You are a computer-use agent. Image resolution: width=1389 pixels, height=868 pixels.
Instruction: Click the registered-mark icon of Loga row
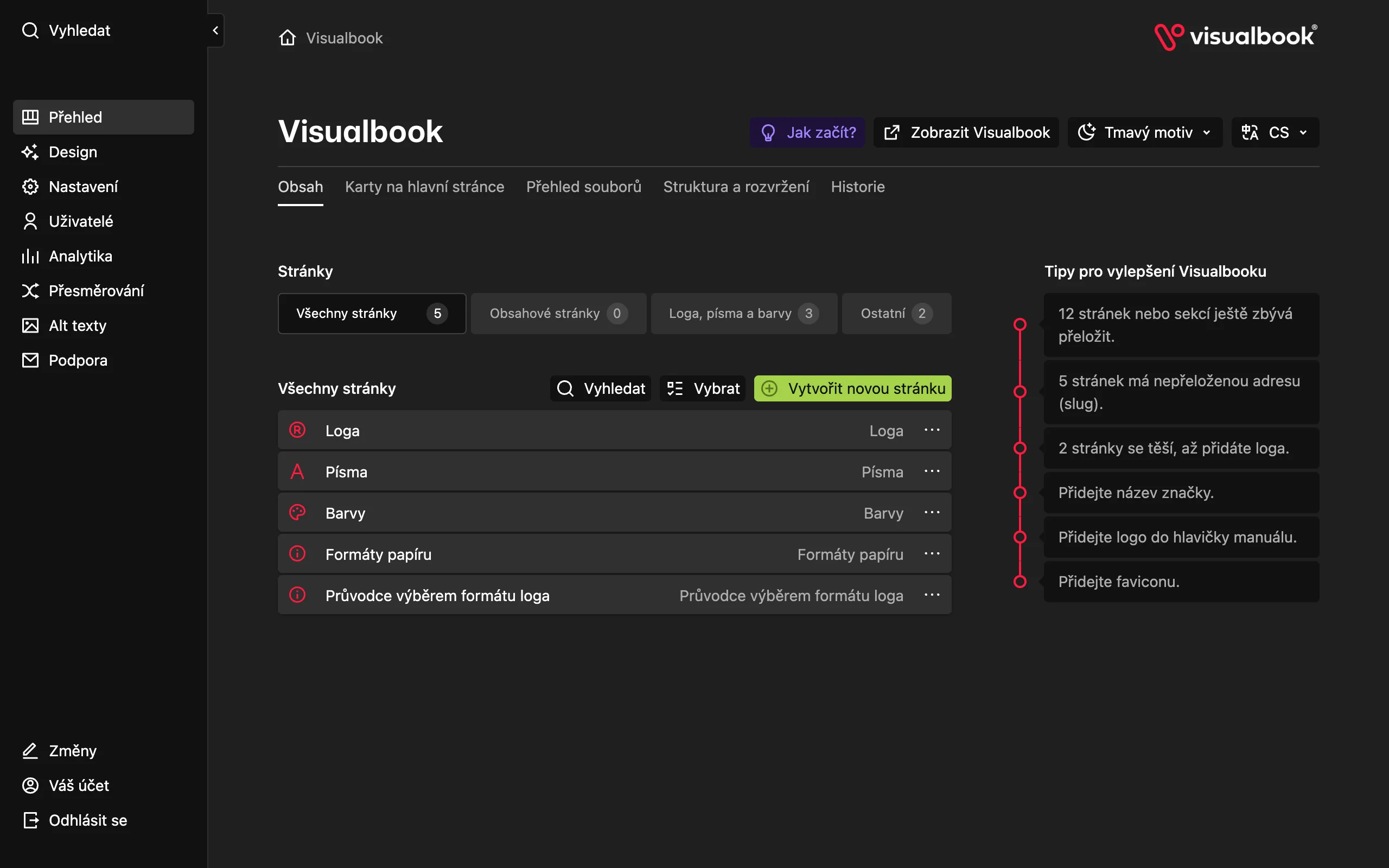(x=297, y=430)
